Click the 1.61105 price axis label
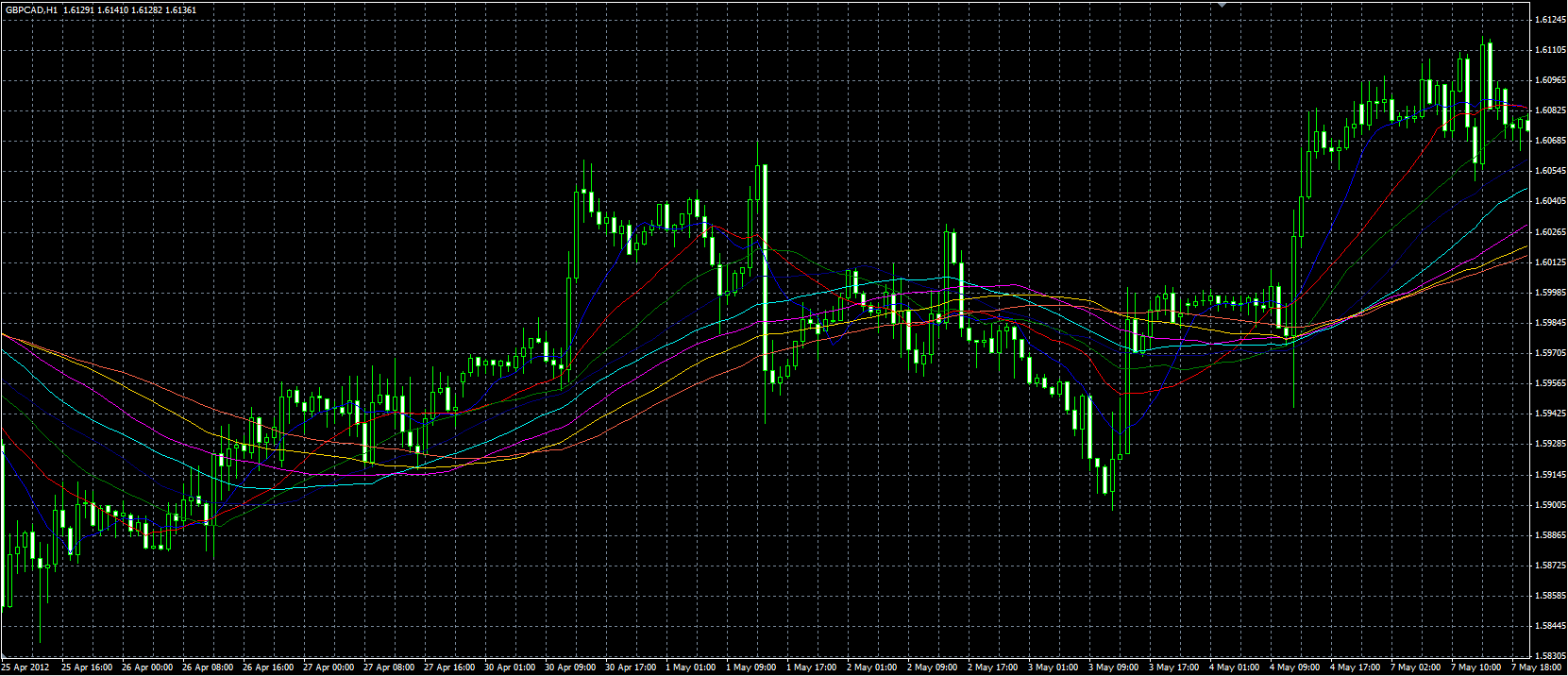The image size is (1568, 676). [1550, 50]
